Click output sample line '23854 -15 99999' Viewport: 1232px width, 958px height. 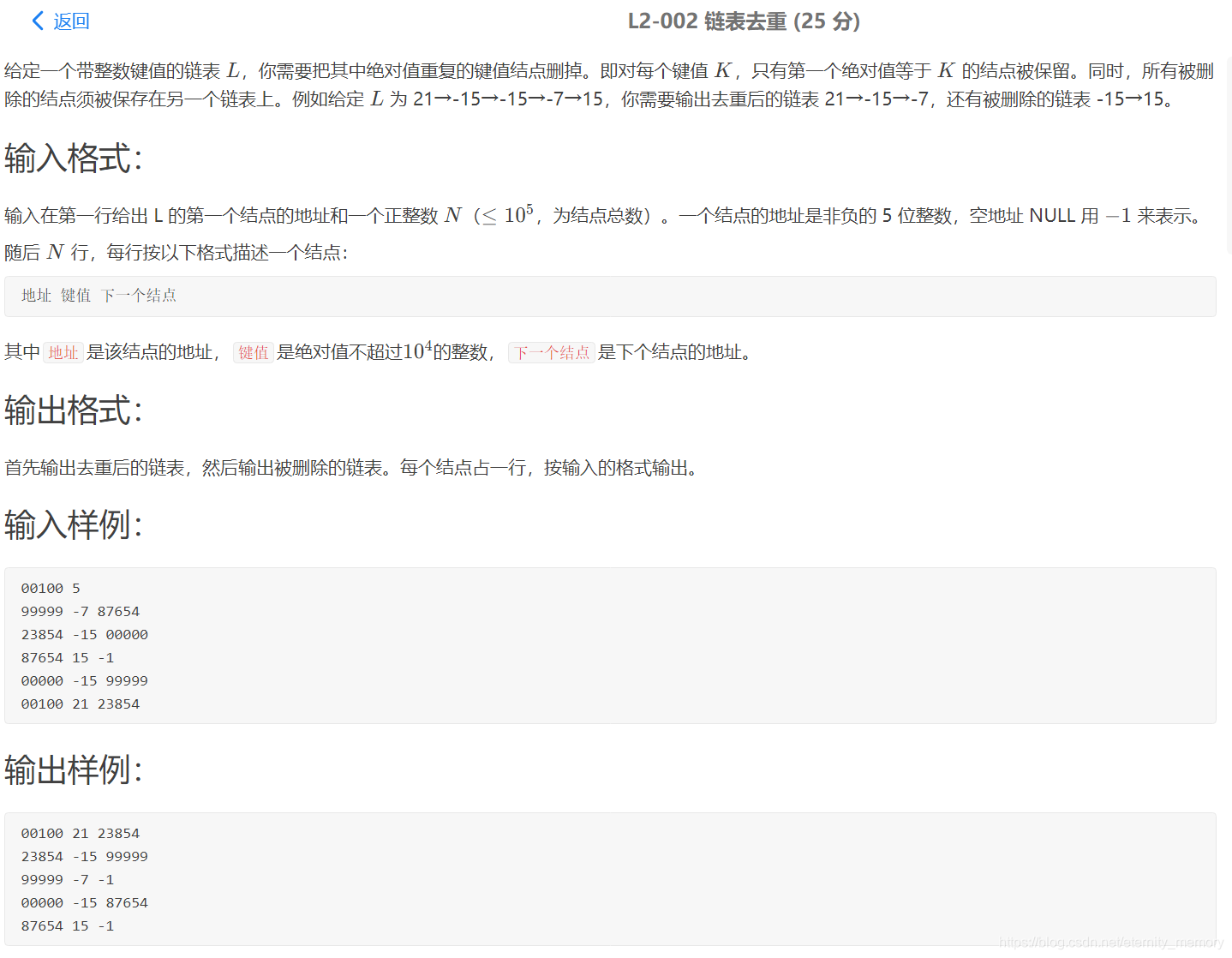click(85, 857)
